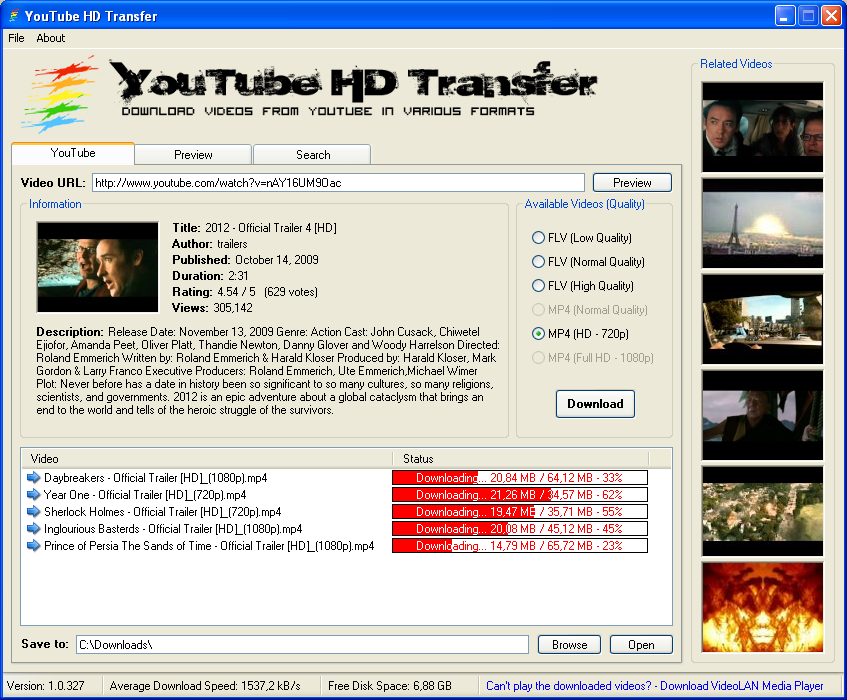The height and width of the screenshot is (700, 847).
Task: Open related video thumbnail of city street view
Action: pyautogui.click(x=762, y=319)
